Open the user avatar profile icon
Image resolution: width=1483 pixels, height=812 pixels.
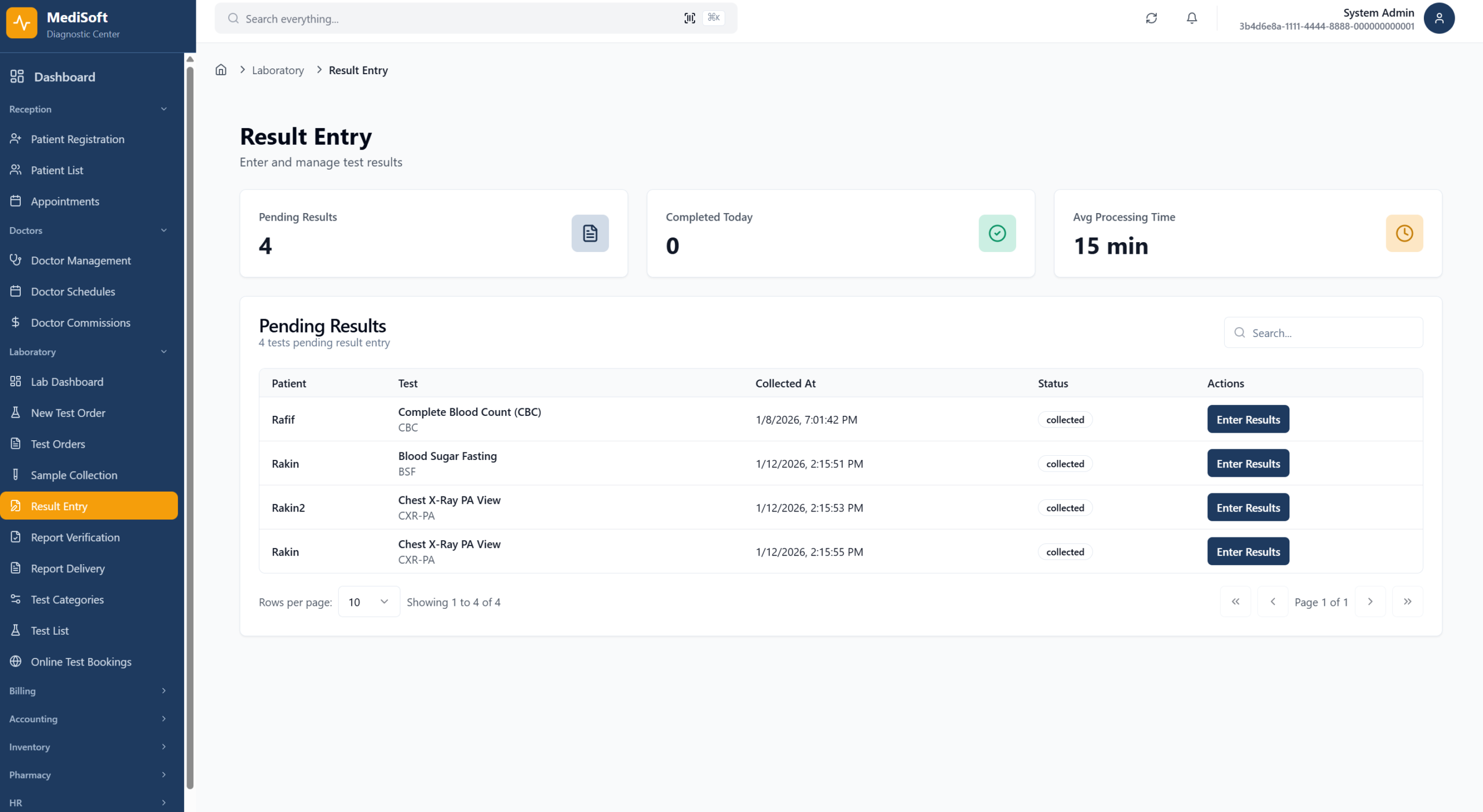[x=1438, y=18]
